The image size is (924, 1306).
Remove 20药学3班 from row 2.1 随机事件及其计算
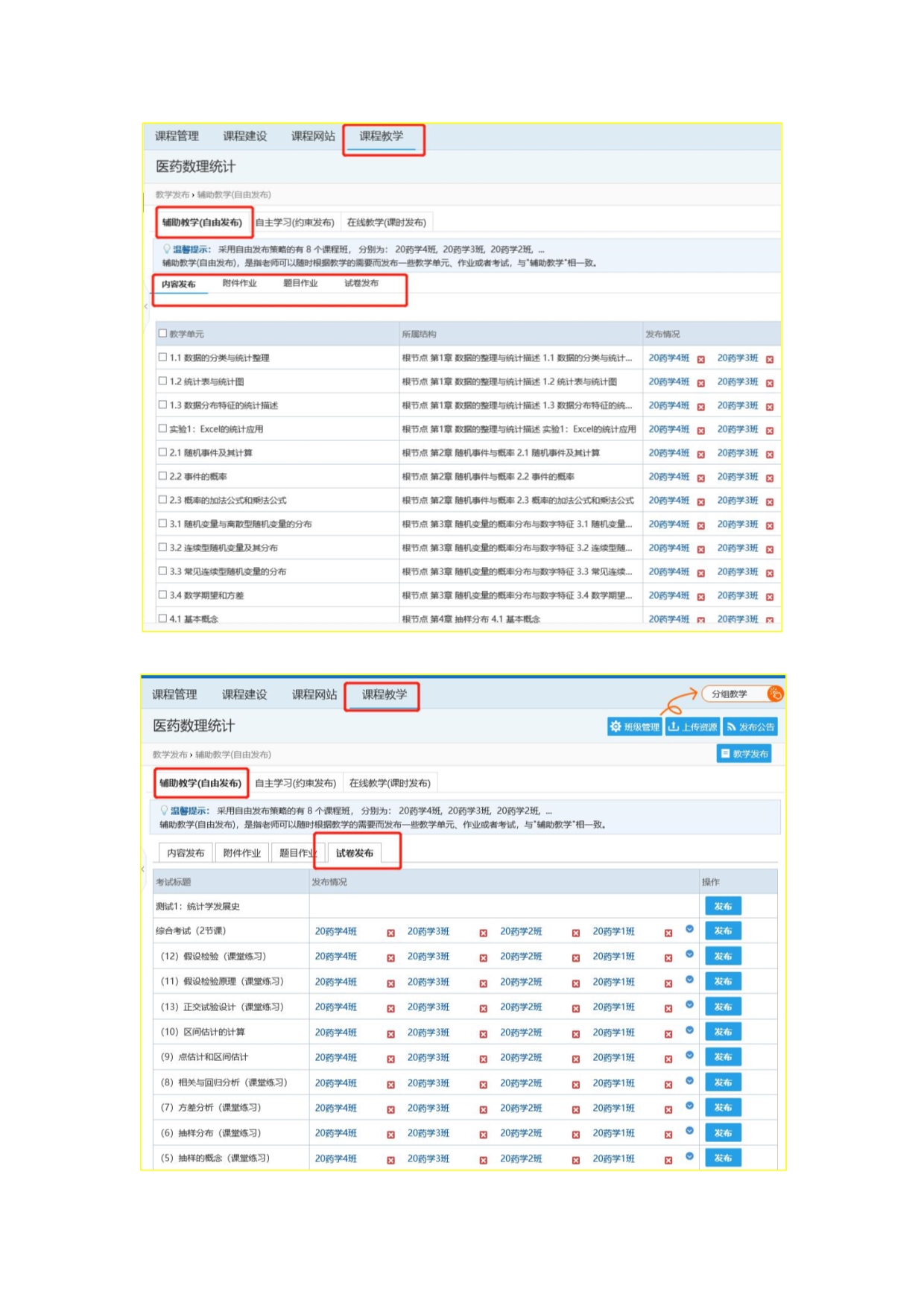pyautogui.click(x=769, y=455)
